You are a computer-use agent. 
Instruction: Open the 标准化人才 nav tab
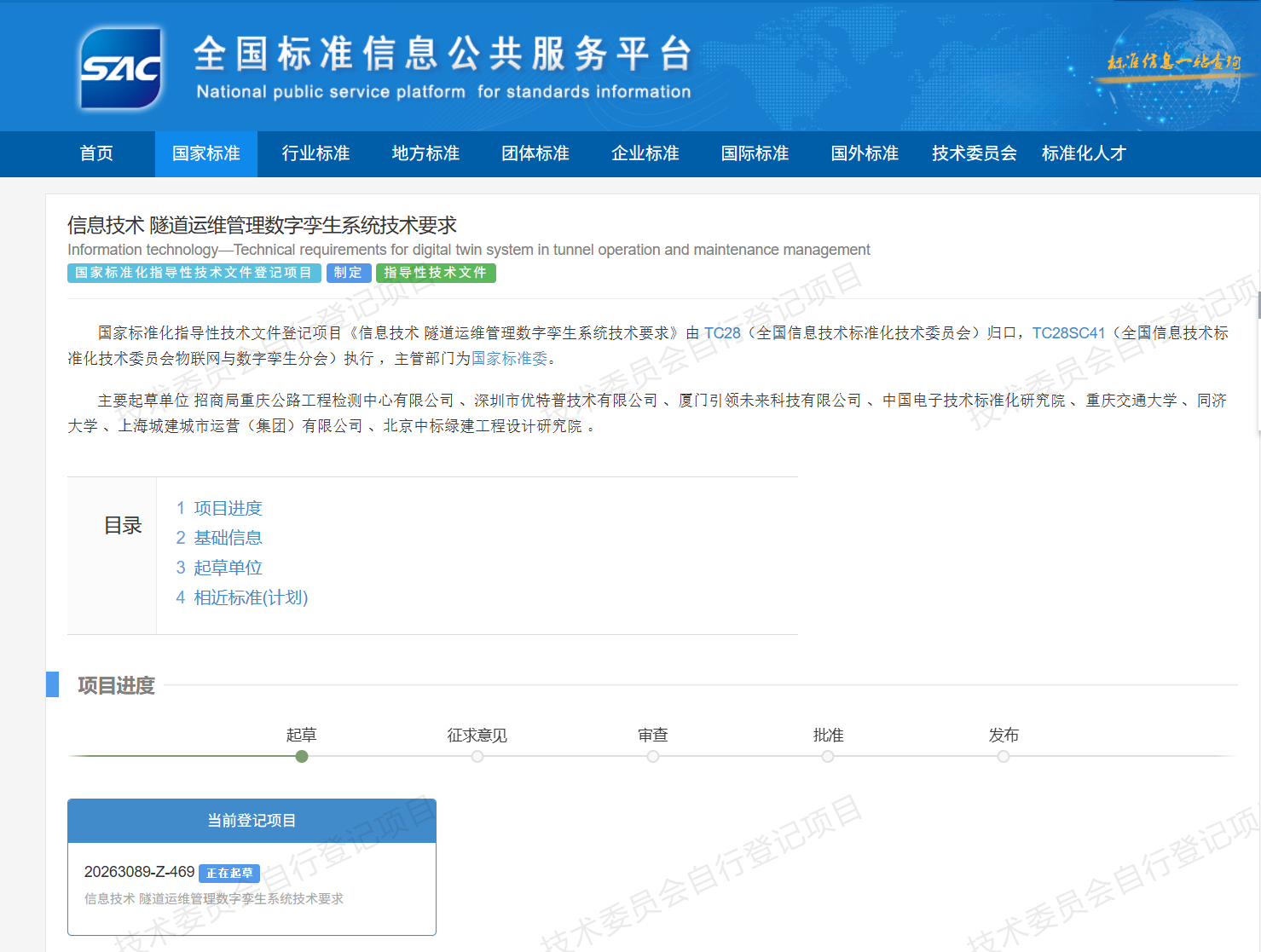tap(1085, 153)
